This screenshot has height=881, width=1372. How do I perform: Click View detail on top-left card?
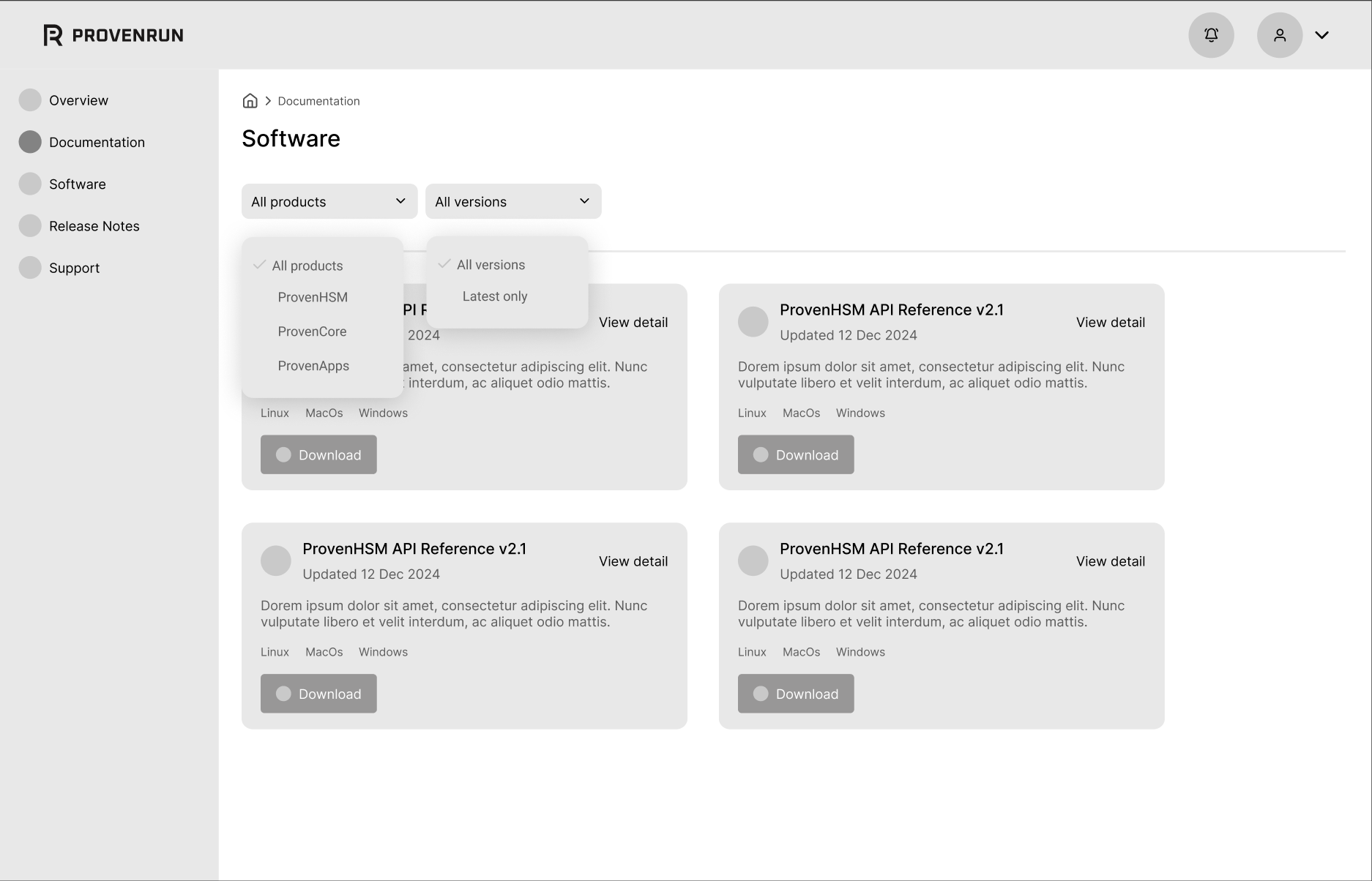[633, 322]
